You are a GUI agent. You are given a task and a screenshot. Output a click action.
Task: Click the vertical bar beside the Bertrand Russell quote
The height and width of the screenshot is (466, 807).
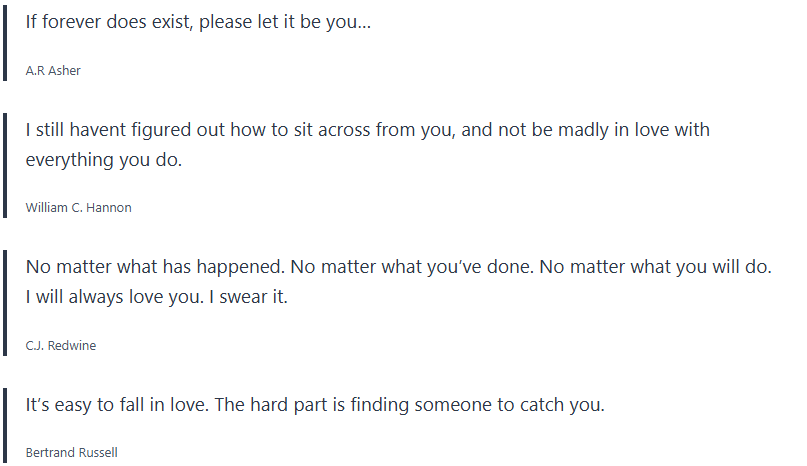[x=4, y=425]
